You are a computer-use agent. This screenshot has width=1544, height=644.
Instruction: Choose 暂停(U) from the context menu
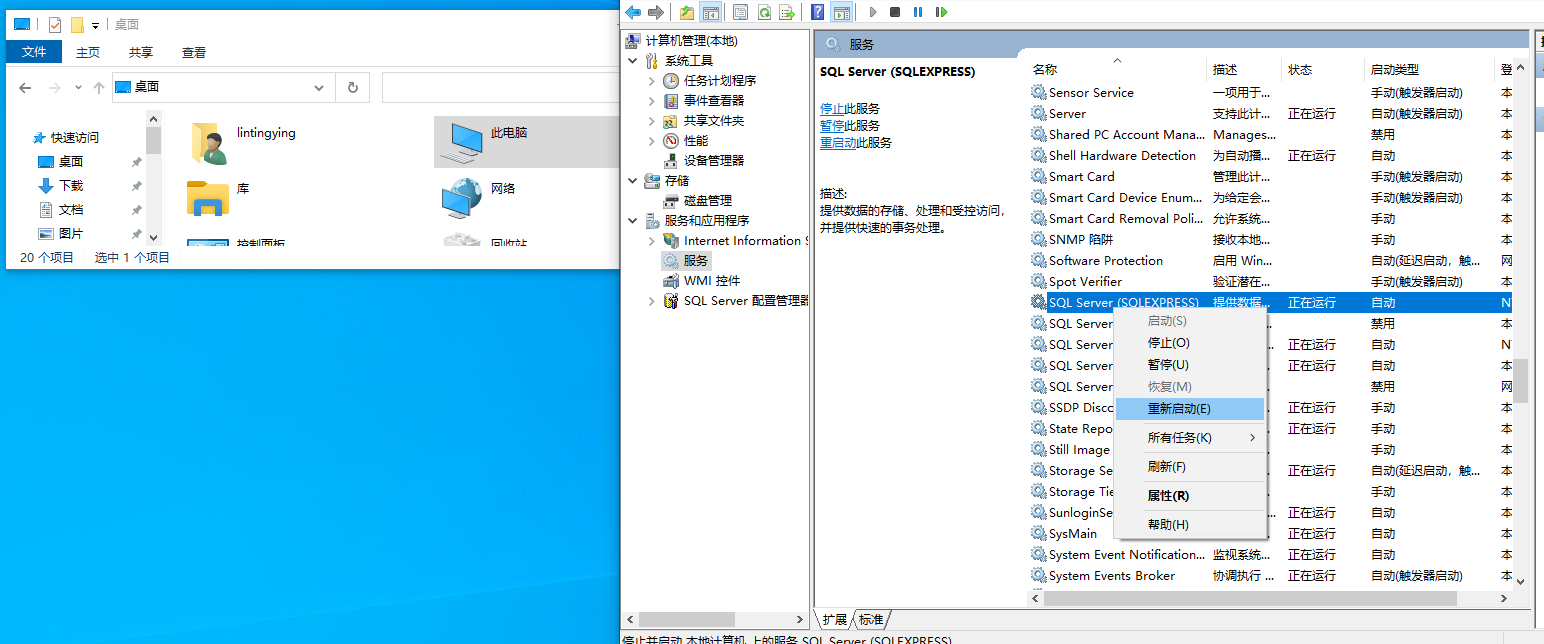[x=1190, y=365]
